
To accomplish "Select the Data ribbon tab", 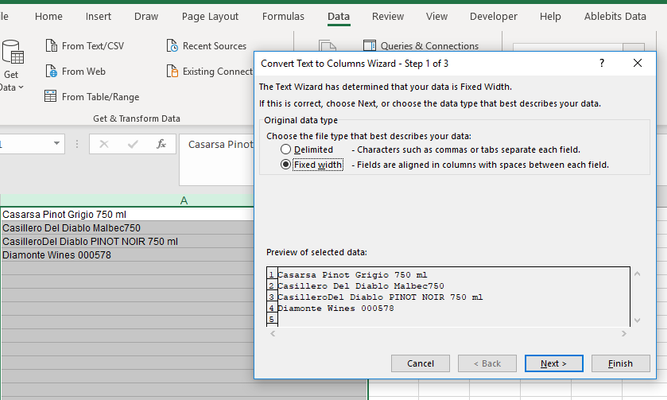I will 338,16.
